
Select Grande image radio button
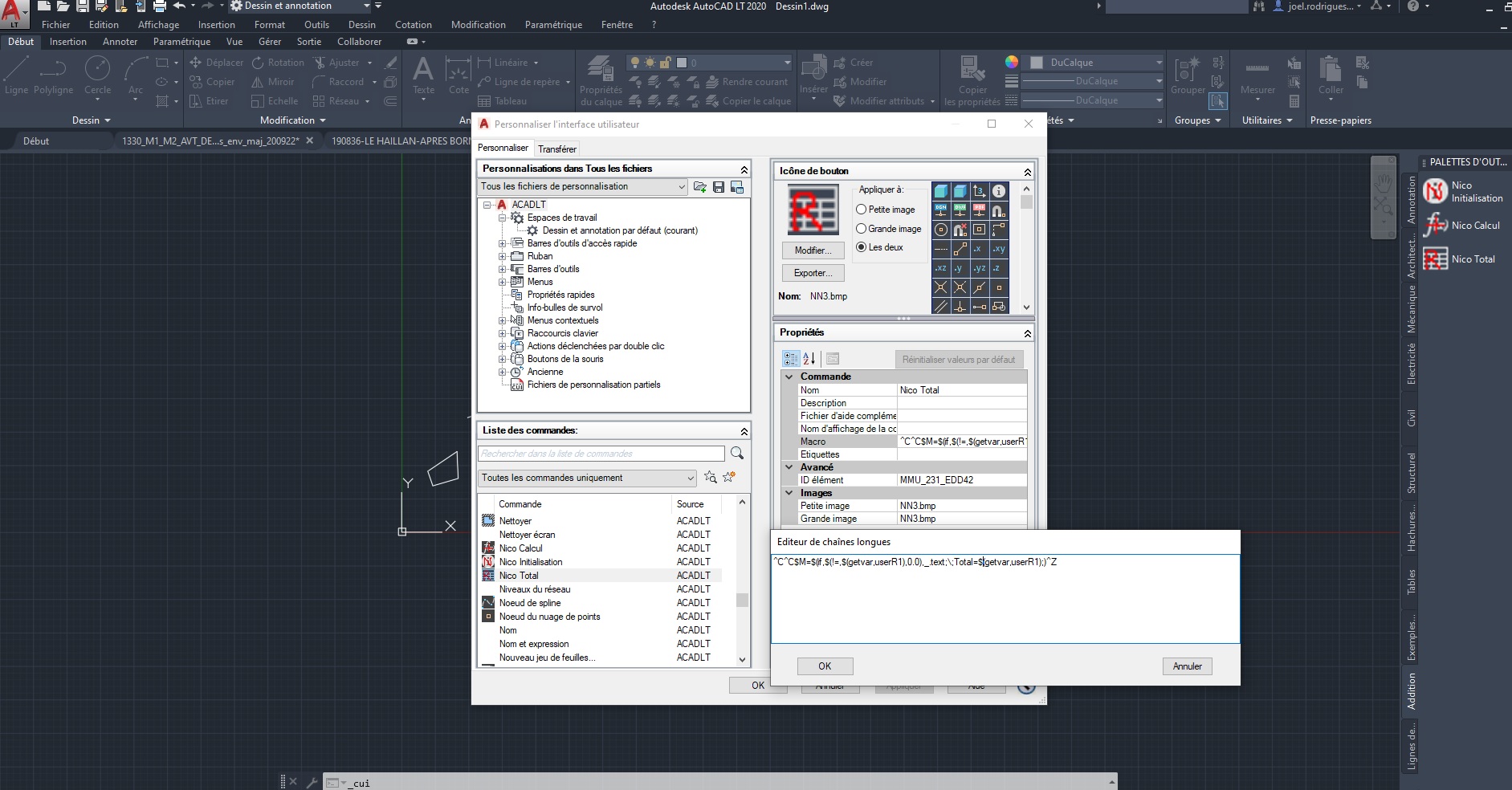pyautogui.click(x=862, y=229)
